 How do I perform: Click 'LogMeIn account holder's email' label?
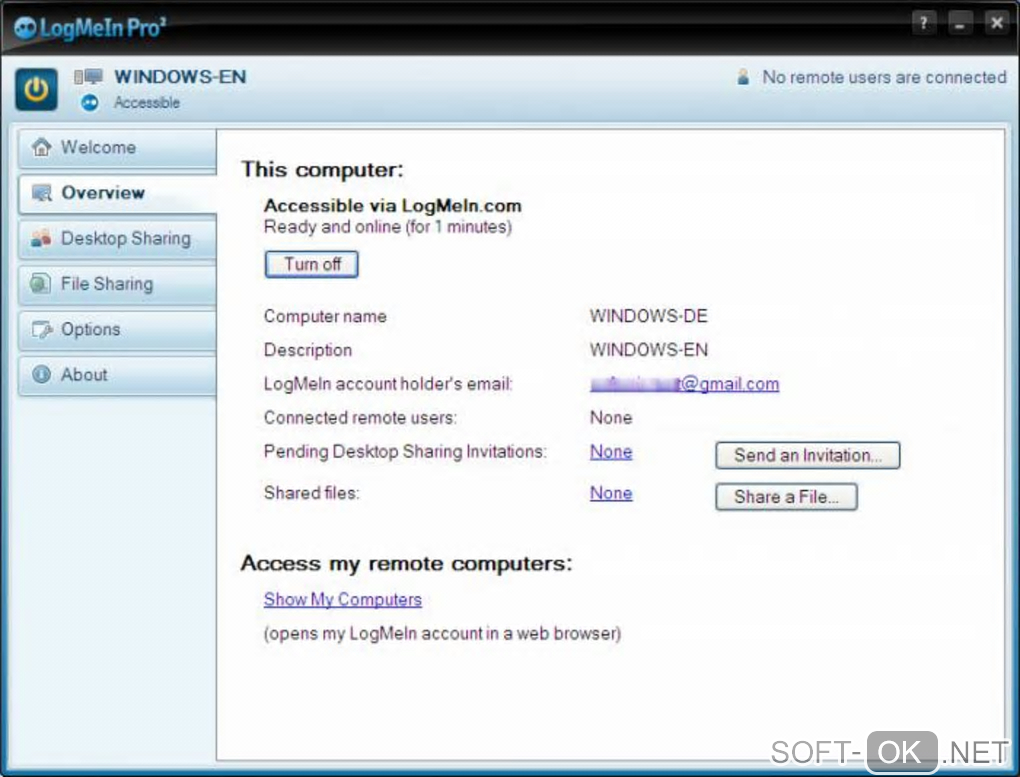(x=388, y=384)
